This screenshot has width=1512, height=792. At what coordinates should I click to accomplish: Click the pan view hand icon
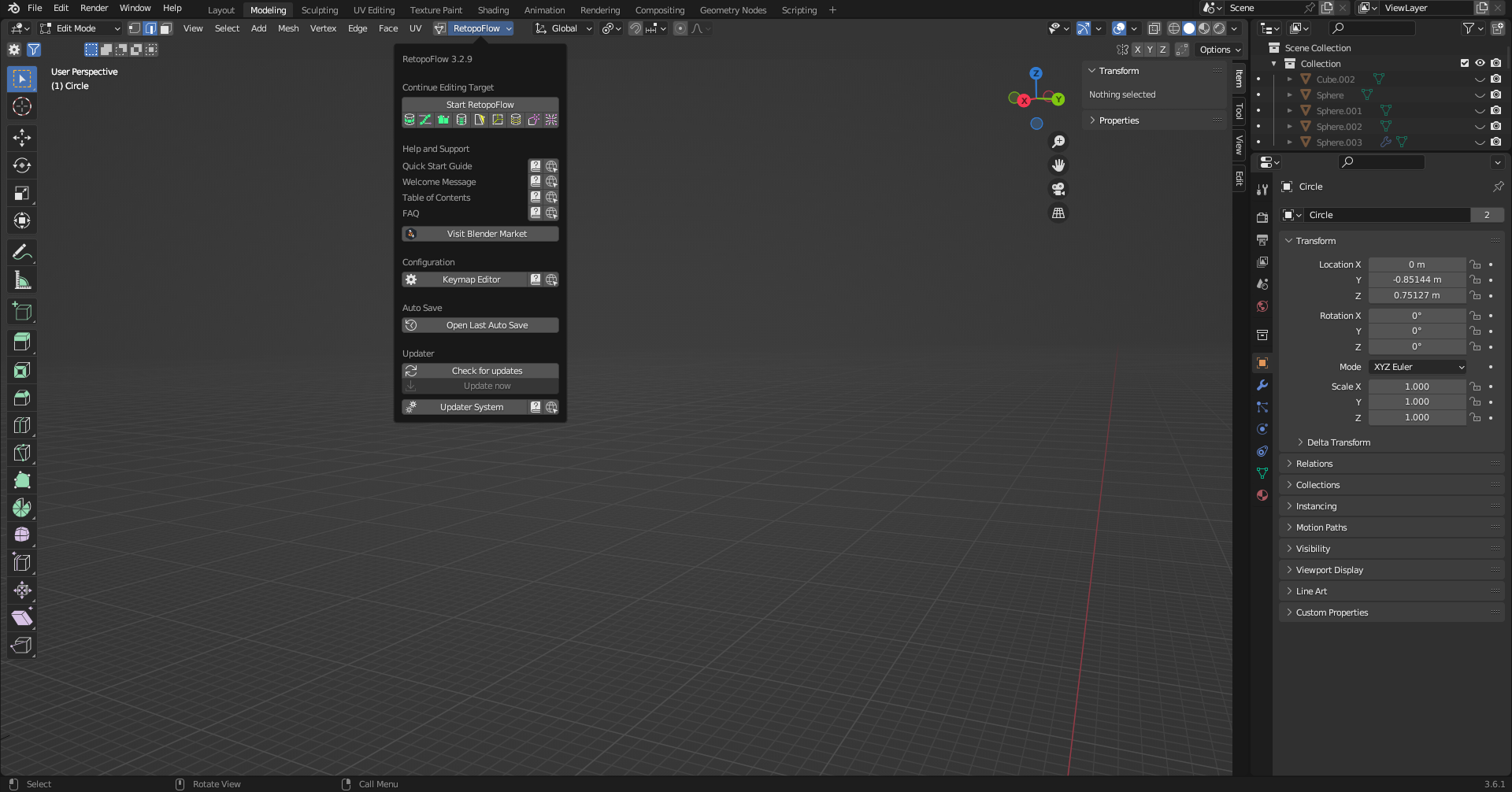(1058, 165)
